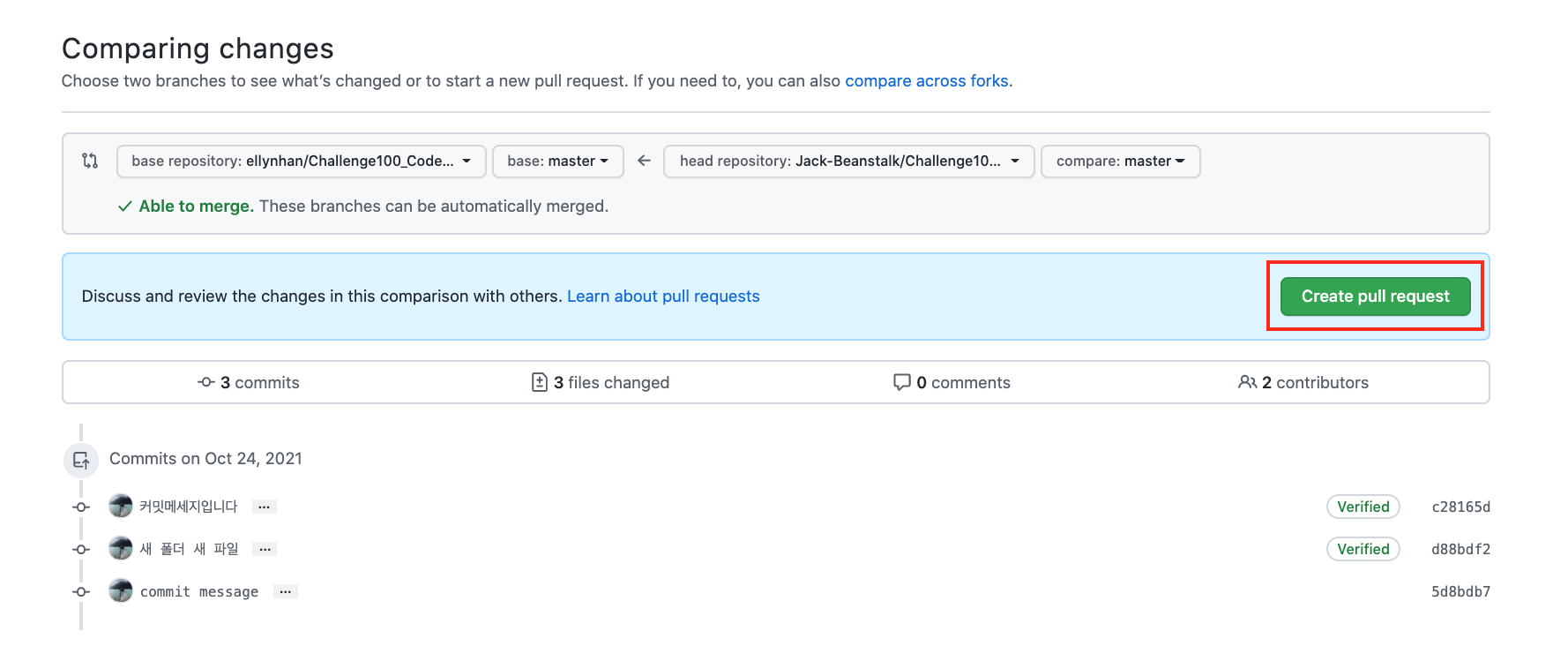Click the Commits on Oct 24, 2021 heading
1568x646 pixels.
click(x=205, y=459)
